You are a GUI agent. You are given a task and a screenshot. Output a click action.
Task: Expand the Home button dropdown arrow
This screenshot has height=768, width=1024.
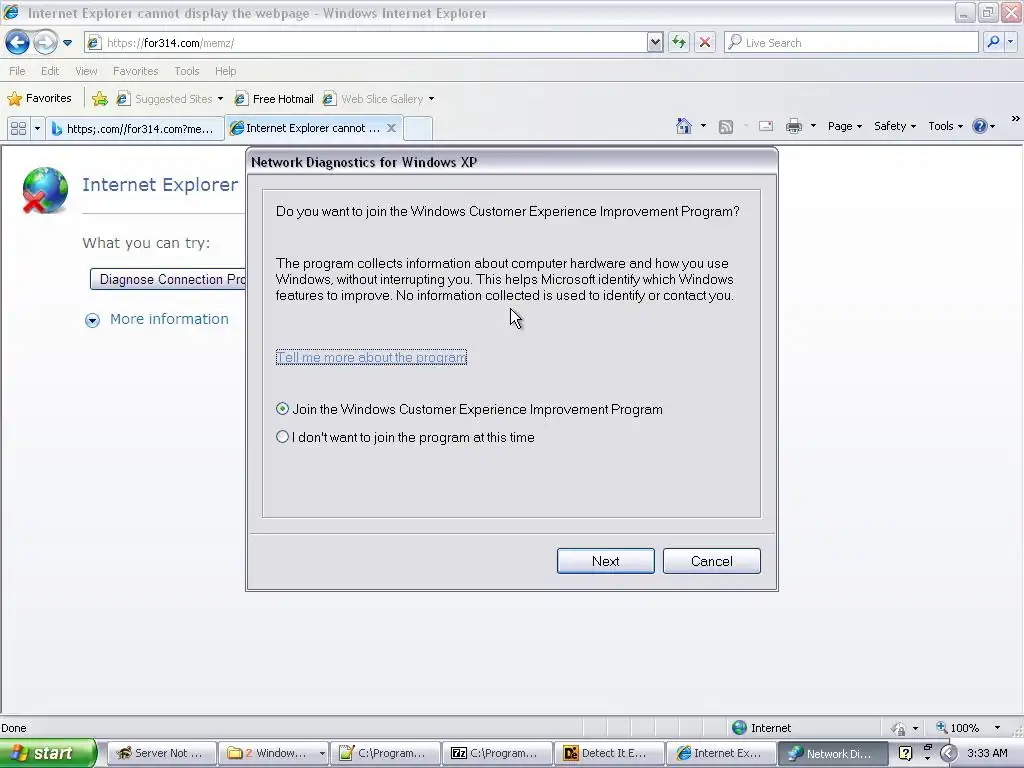[703, 126]
